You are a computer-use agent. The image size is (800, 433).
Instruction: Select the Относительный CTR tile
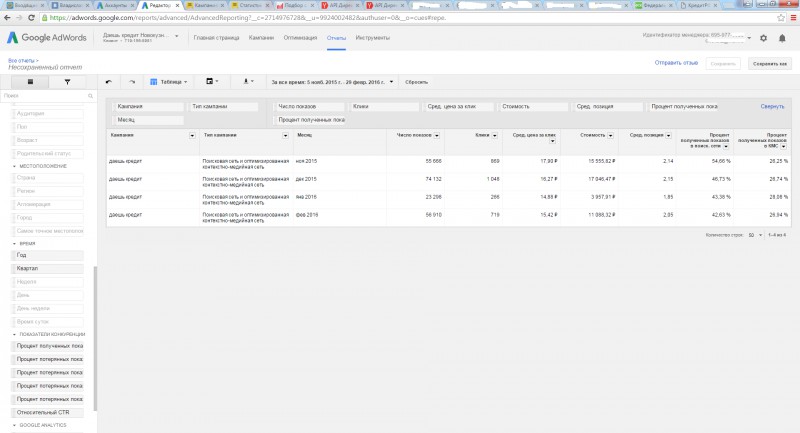coord(47,413)
